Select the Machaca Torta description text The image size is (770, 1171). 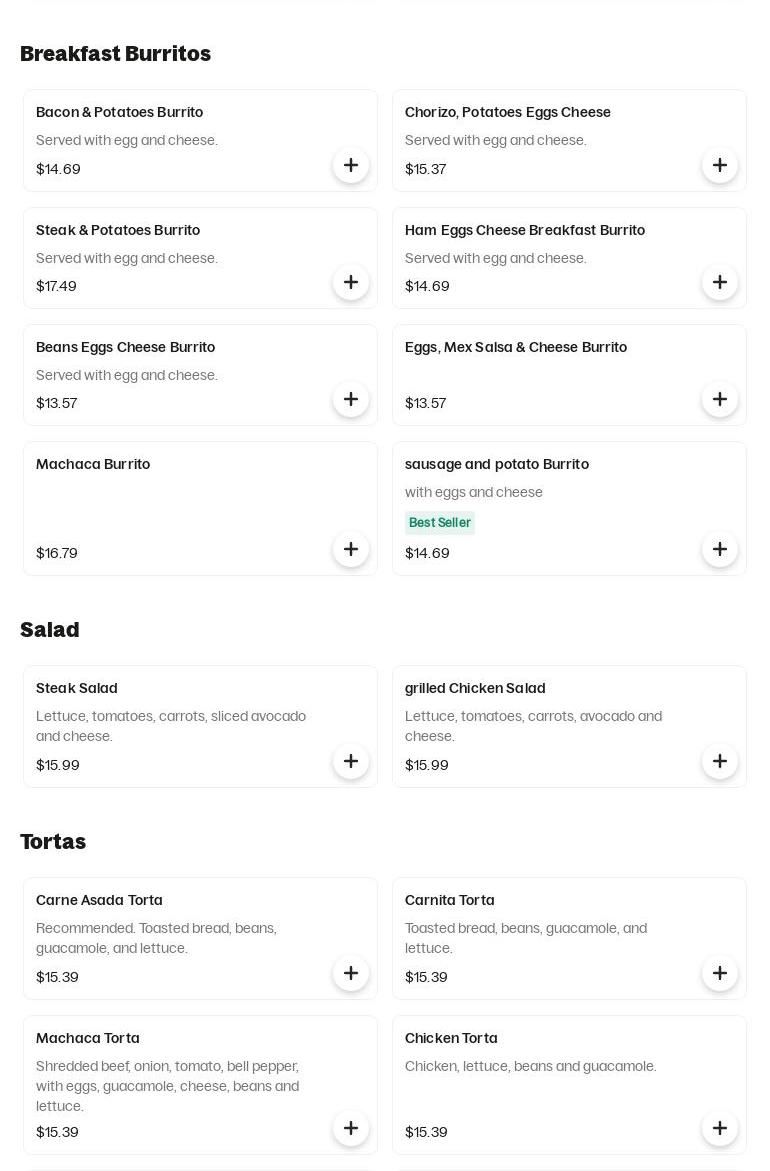coord(167,1086)
